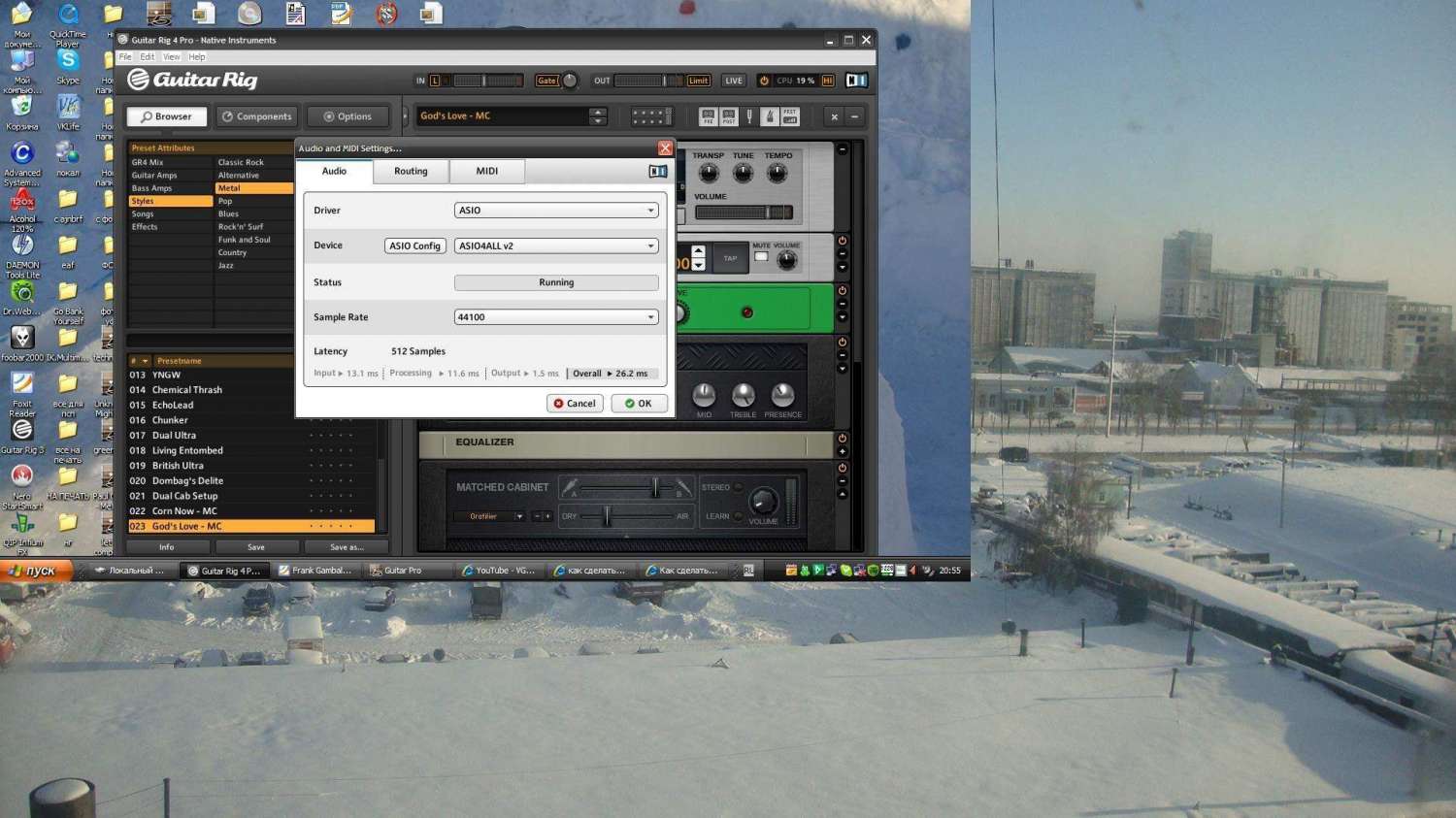This screenshot has width=1456, height=818.
Task: Open the Sample Rate 44100 dropdown
Action: 556,317
